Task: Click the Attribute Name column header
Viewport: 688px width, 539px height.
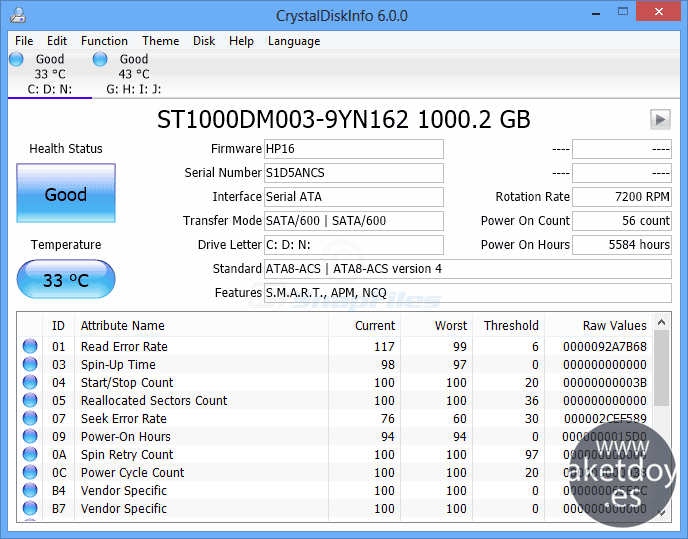Action: 201,326
